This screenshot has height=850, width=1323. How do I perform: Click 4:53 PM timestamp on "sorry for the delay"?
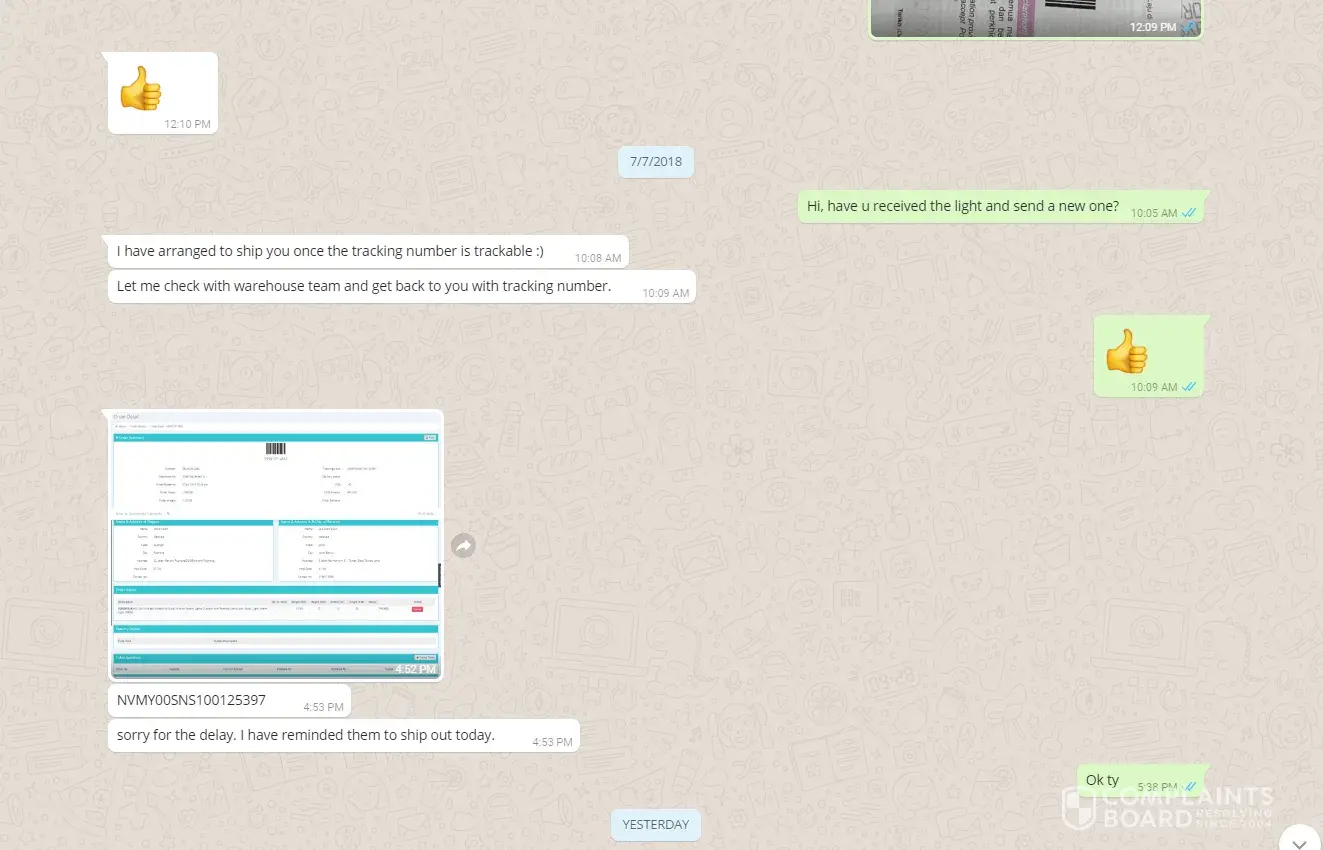pos(552,742)
